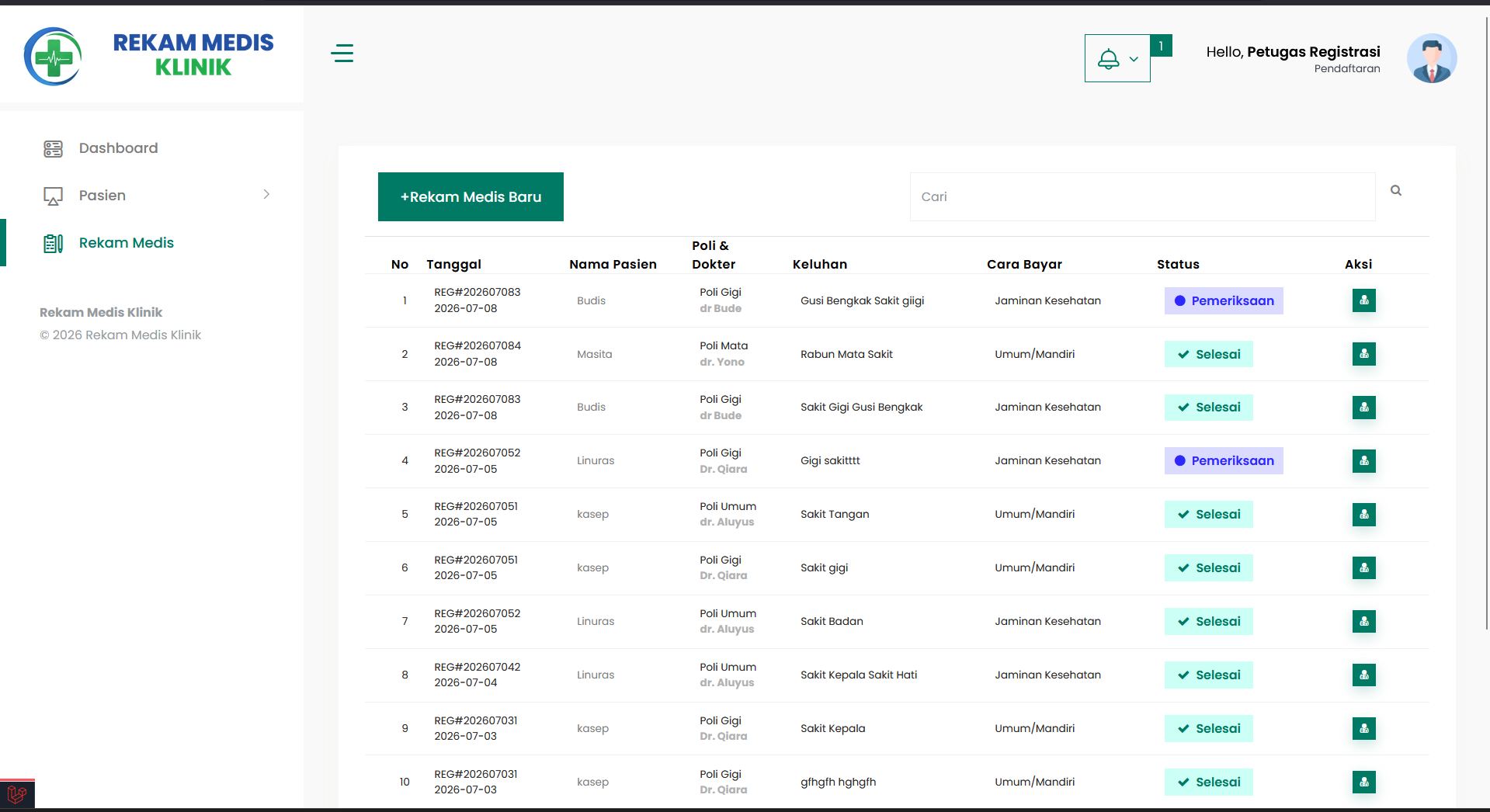This screenshot has height=812, width=1490.
Task: Select keluhan text Sakit Kepala Sakit Hati
Action: [x=859, y=675]
